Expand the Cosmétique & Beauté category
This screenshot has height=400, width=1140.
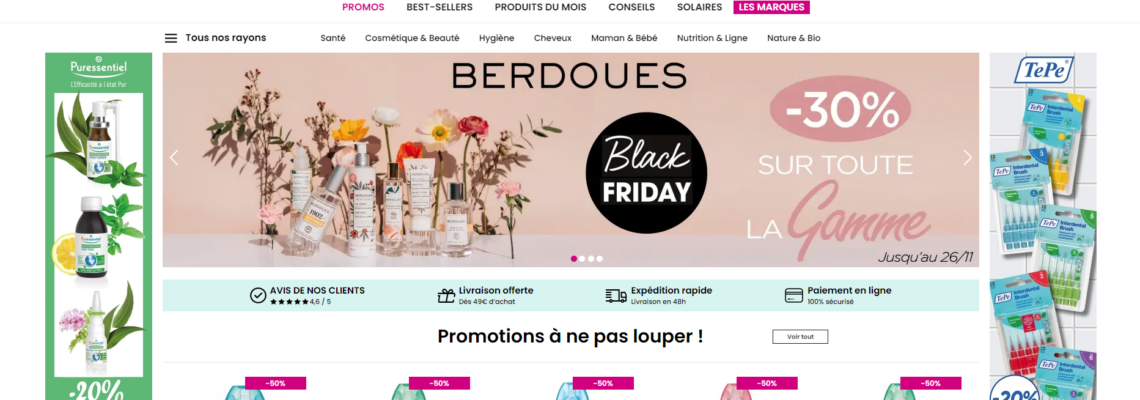click(x=412, y=38)
